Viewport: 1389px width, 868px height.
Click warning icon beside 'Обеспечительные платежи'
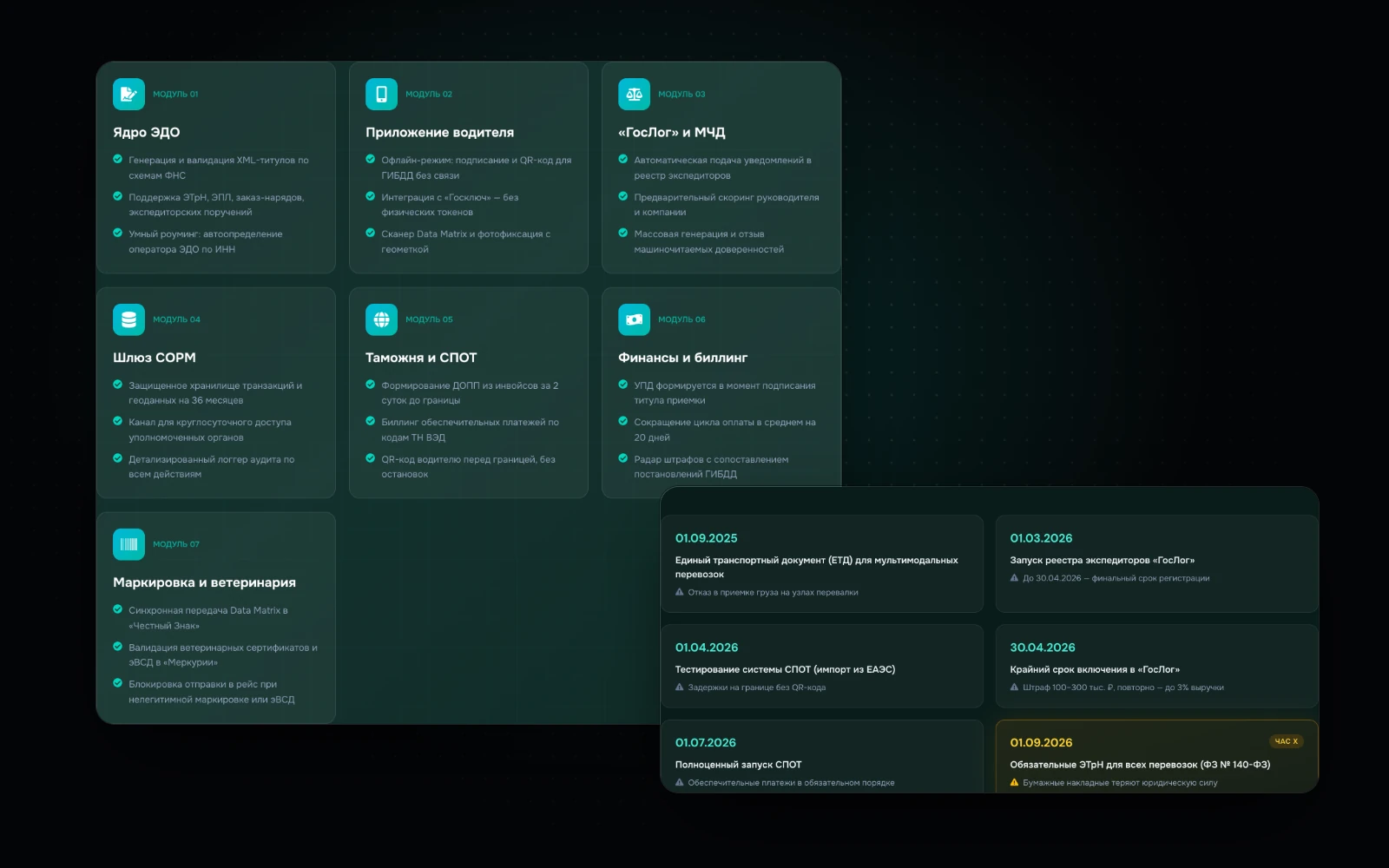[x=680, y=782]
